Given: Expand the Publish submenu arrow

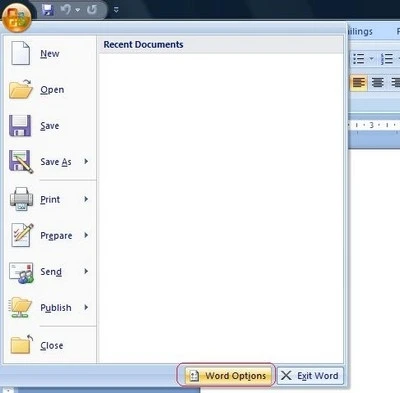Looking at the screenshot, I should click(86, 307).
